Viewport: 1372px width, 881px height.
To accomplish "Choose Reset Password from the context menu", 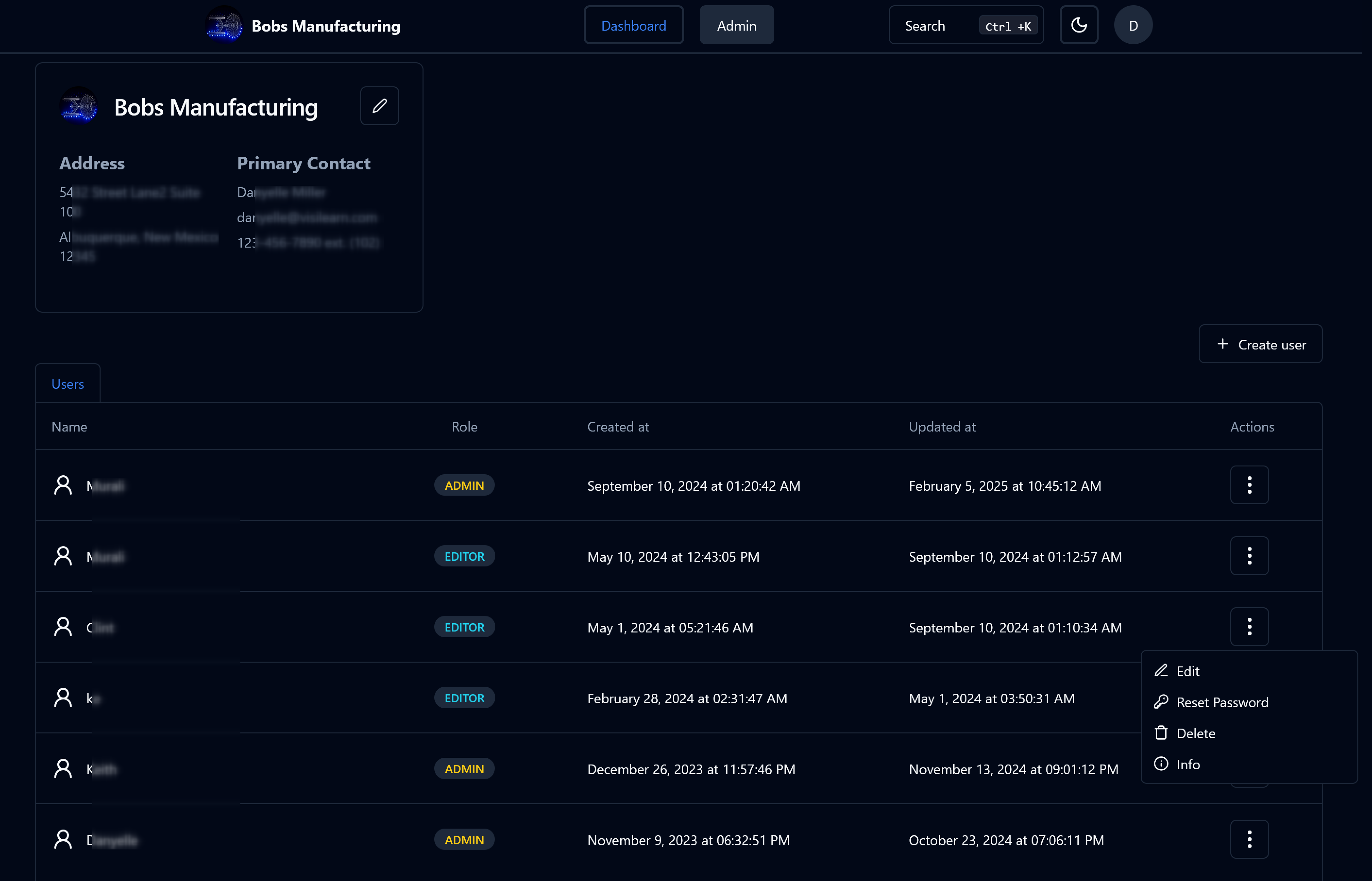I will pos(1221,703).
